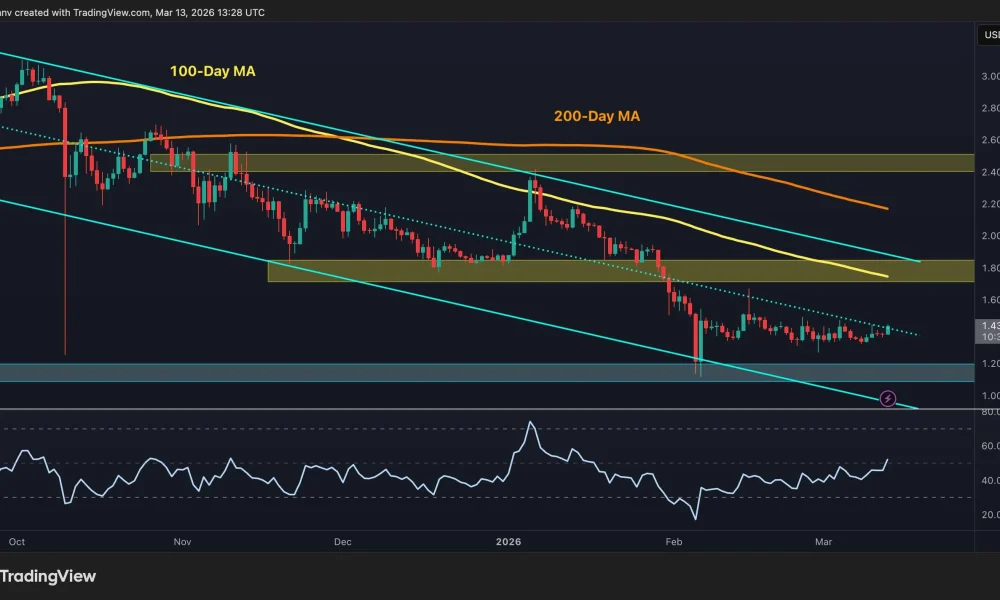Click the yellow 100-Day MA label

click(x=212, y=71)
